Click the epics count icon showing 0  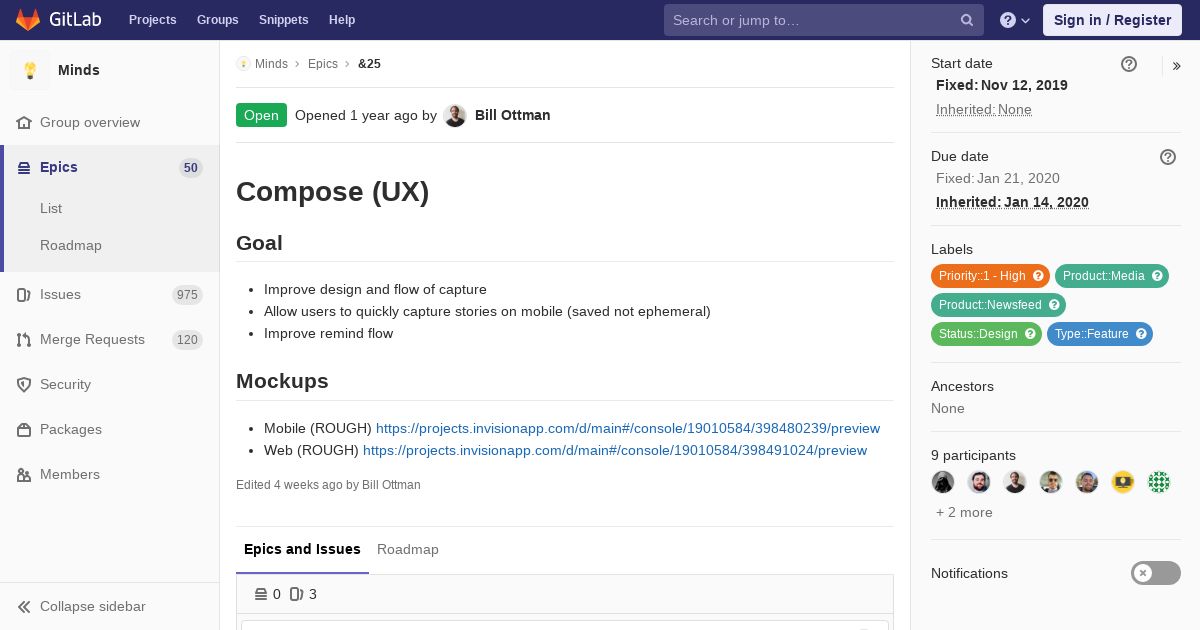(261, 594)
